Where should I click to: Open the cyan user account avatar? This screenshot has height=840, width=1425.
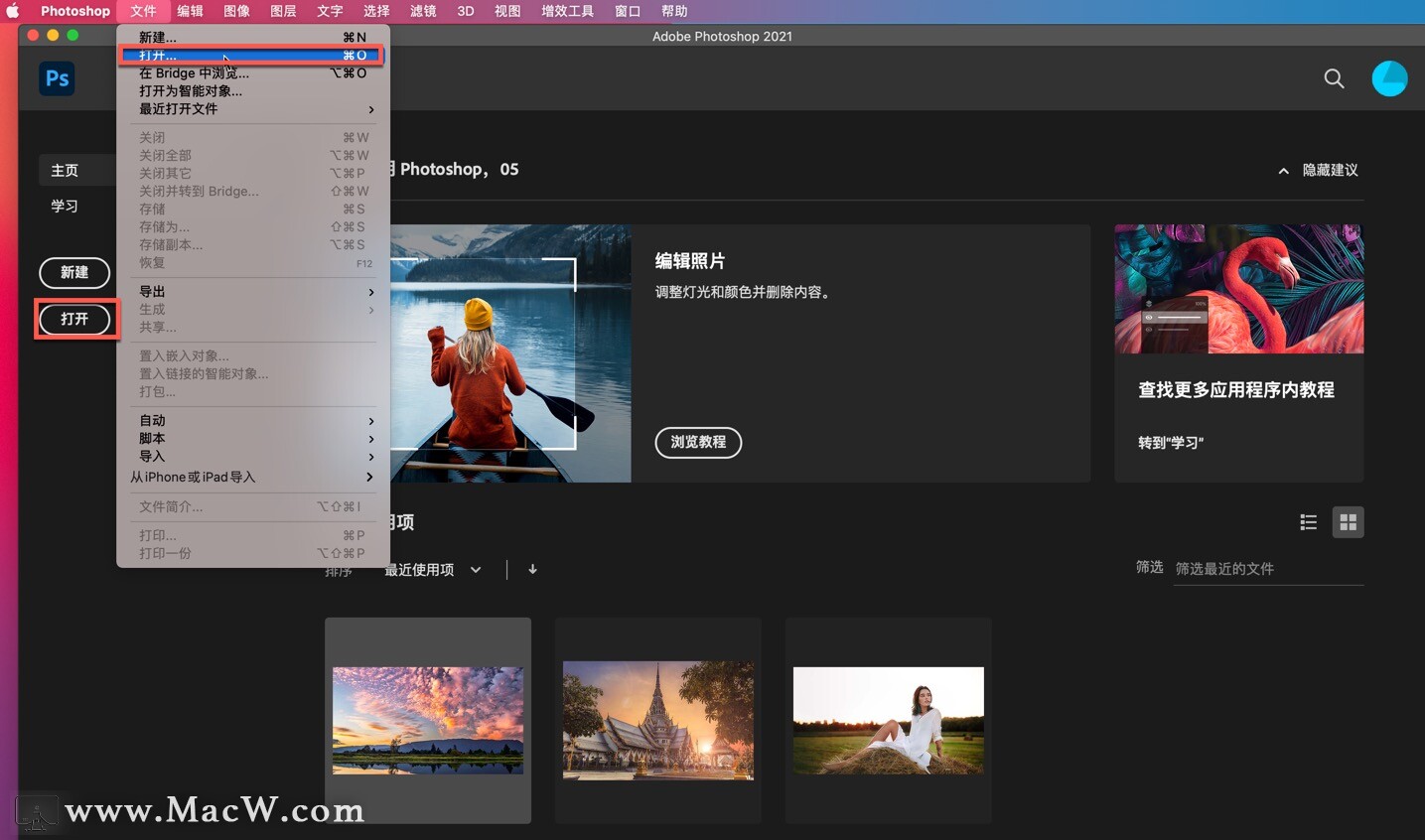[x=1389, y=78]
